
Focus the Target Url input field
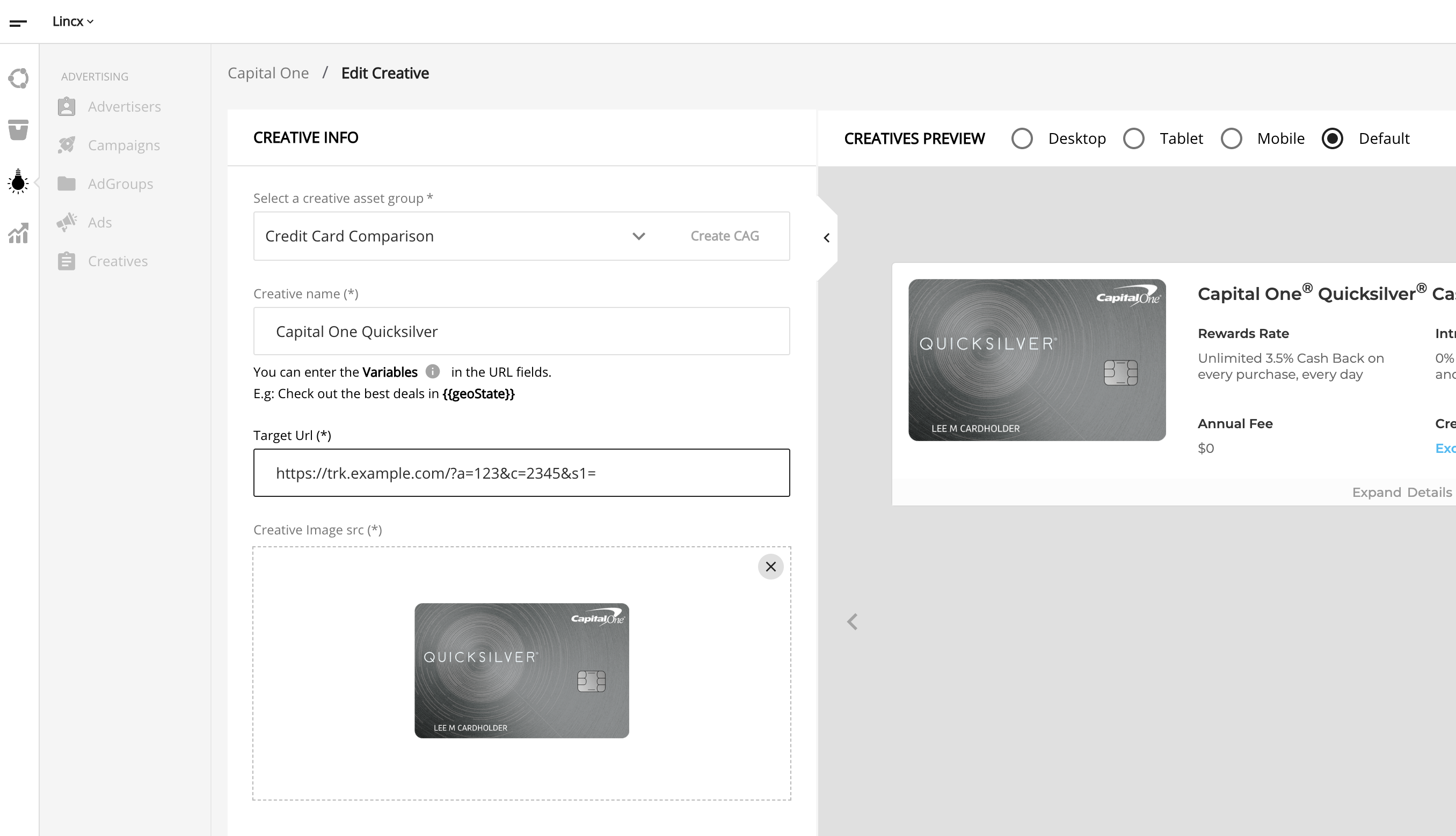pyautogui.click(x=521, y=473)
